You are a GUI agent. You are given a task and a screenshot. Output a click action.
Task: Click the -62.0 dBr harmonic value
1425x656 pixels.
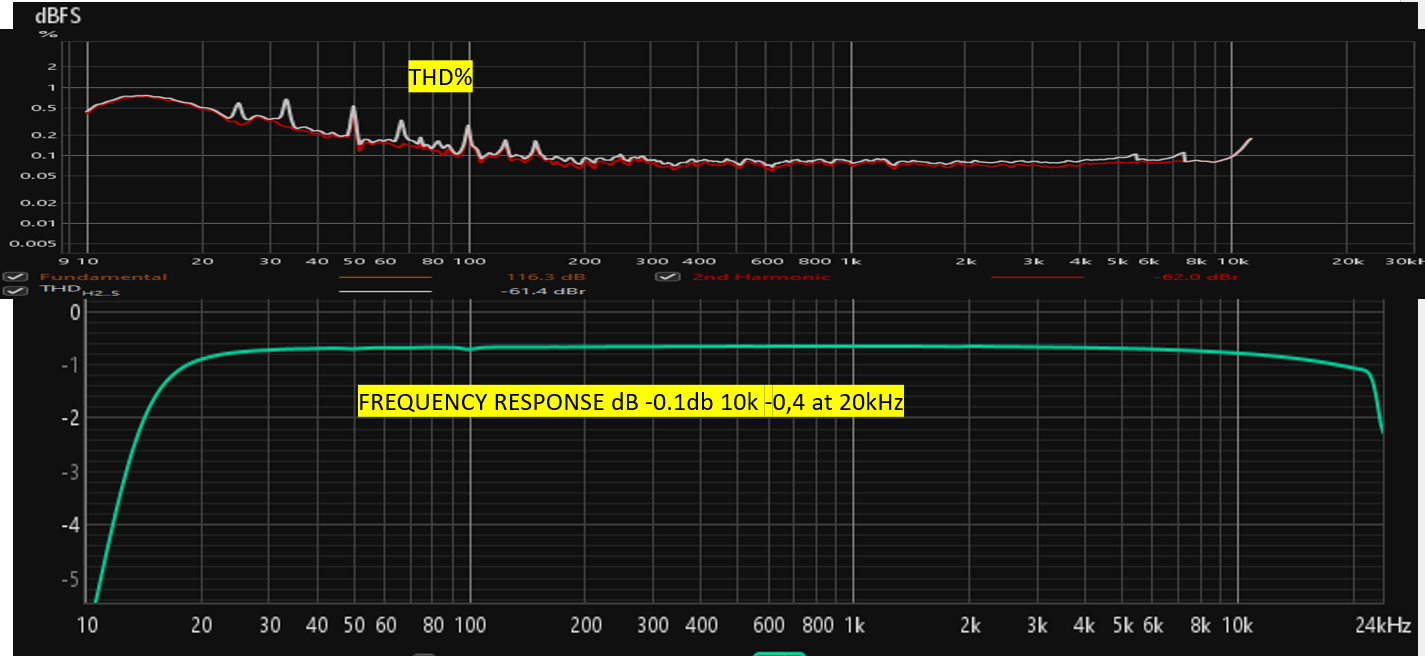[x=1197, y=277]
